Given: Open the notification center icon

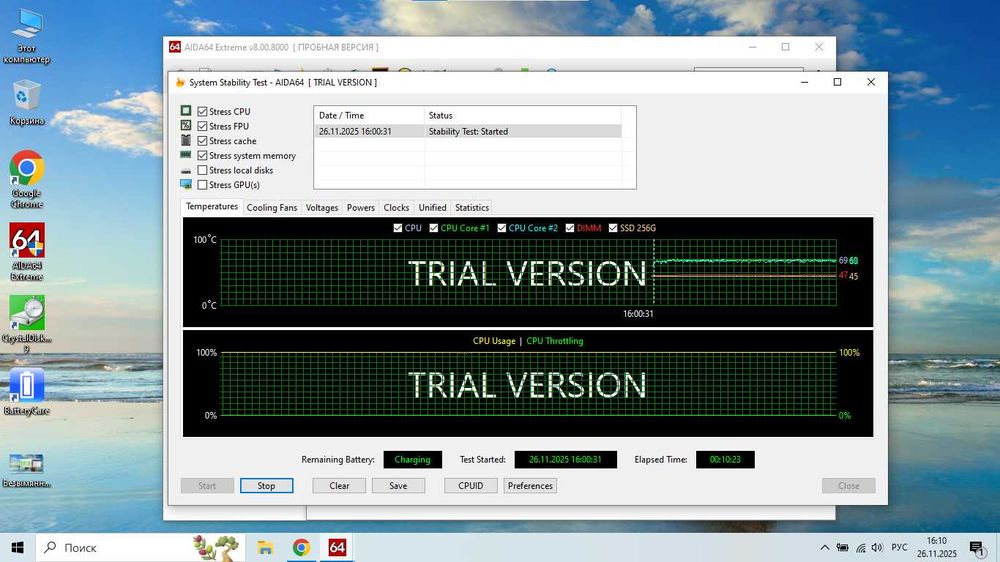Looking at the screenshot, I should coord(976,547).
